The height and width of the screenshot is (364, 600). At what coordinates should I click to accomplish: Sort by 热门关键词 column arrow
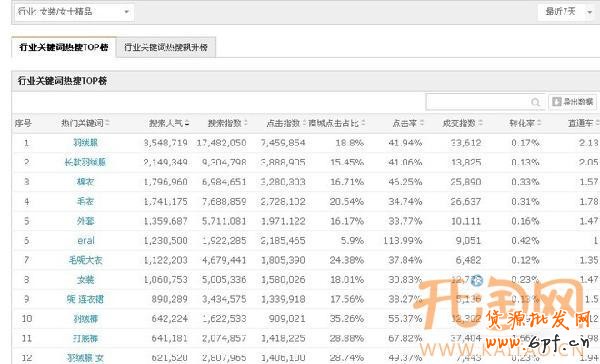[x=108, y=123]
